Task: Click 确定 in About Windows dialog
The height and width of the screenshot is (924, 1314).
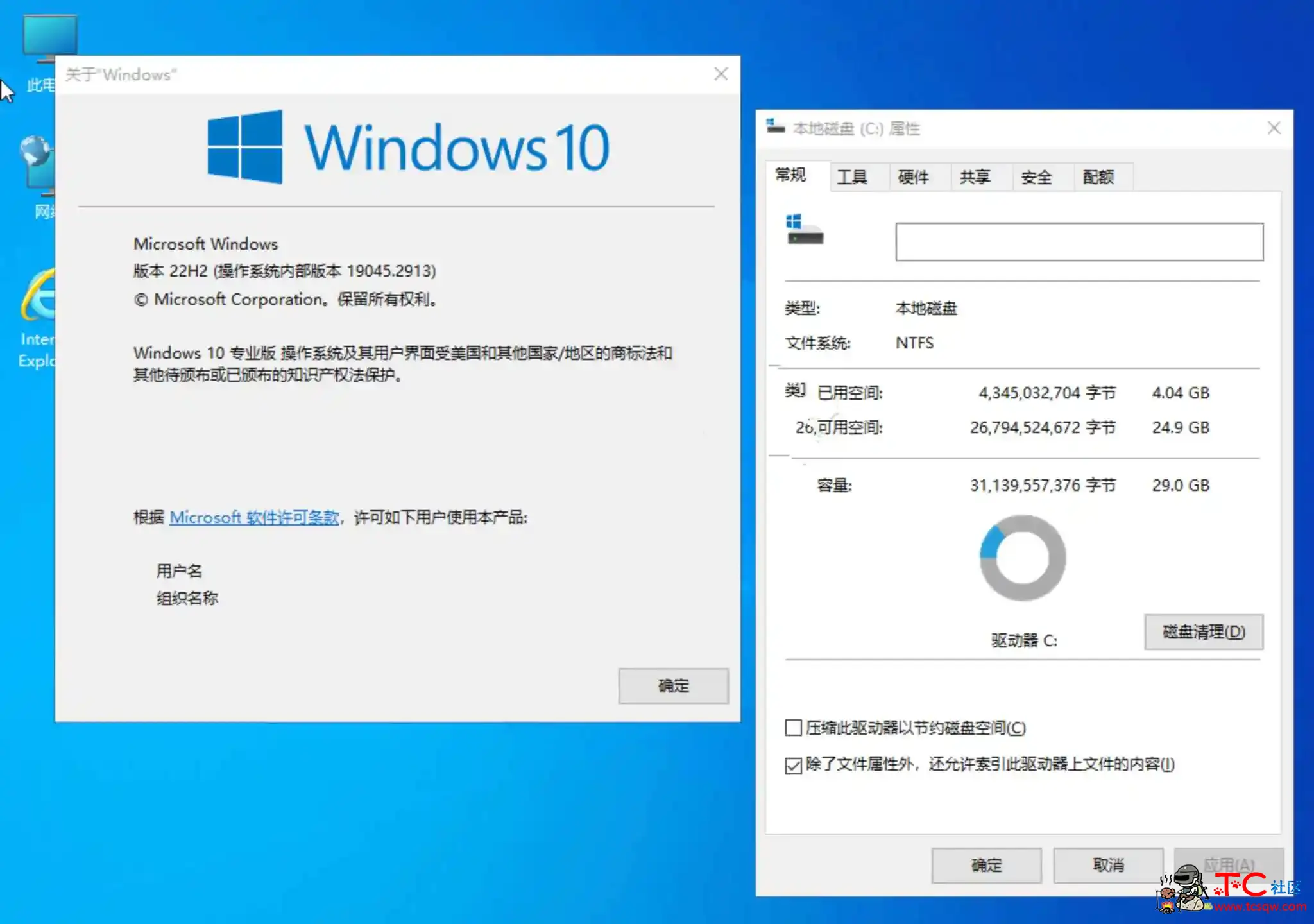Action: (x=673, y=686)
